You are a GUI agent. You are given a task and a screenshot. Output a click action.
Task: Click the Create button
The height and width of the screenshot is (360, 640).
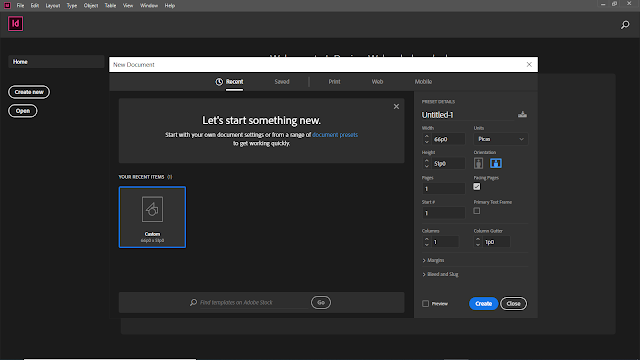pos(483,304)
